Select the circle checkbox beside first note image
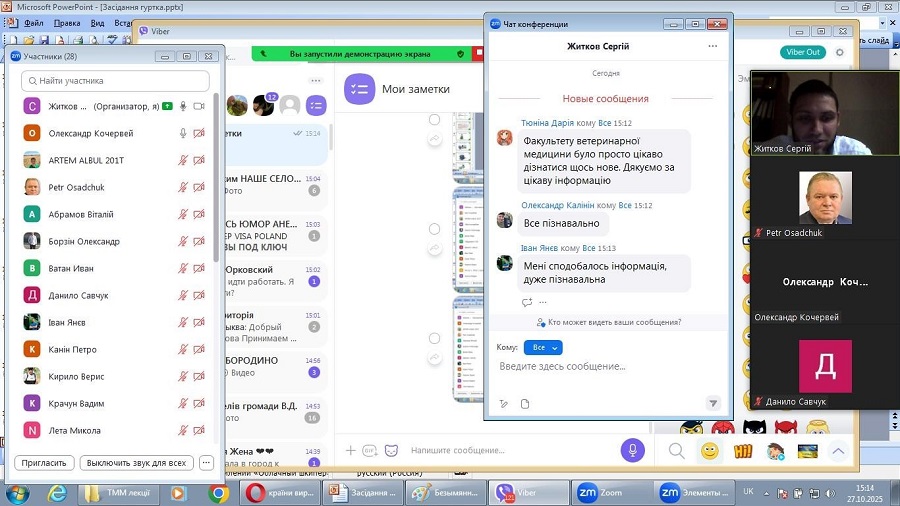This screenshot has width=900, height=506. pyautogui.click(x=434, y=120)
